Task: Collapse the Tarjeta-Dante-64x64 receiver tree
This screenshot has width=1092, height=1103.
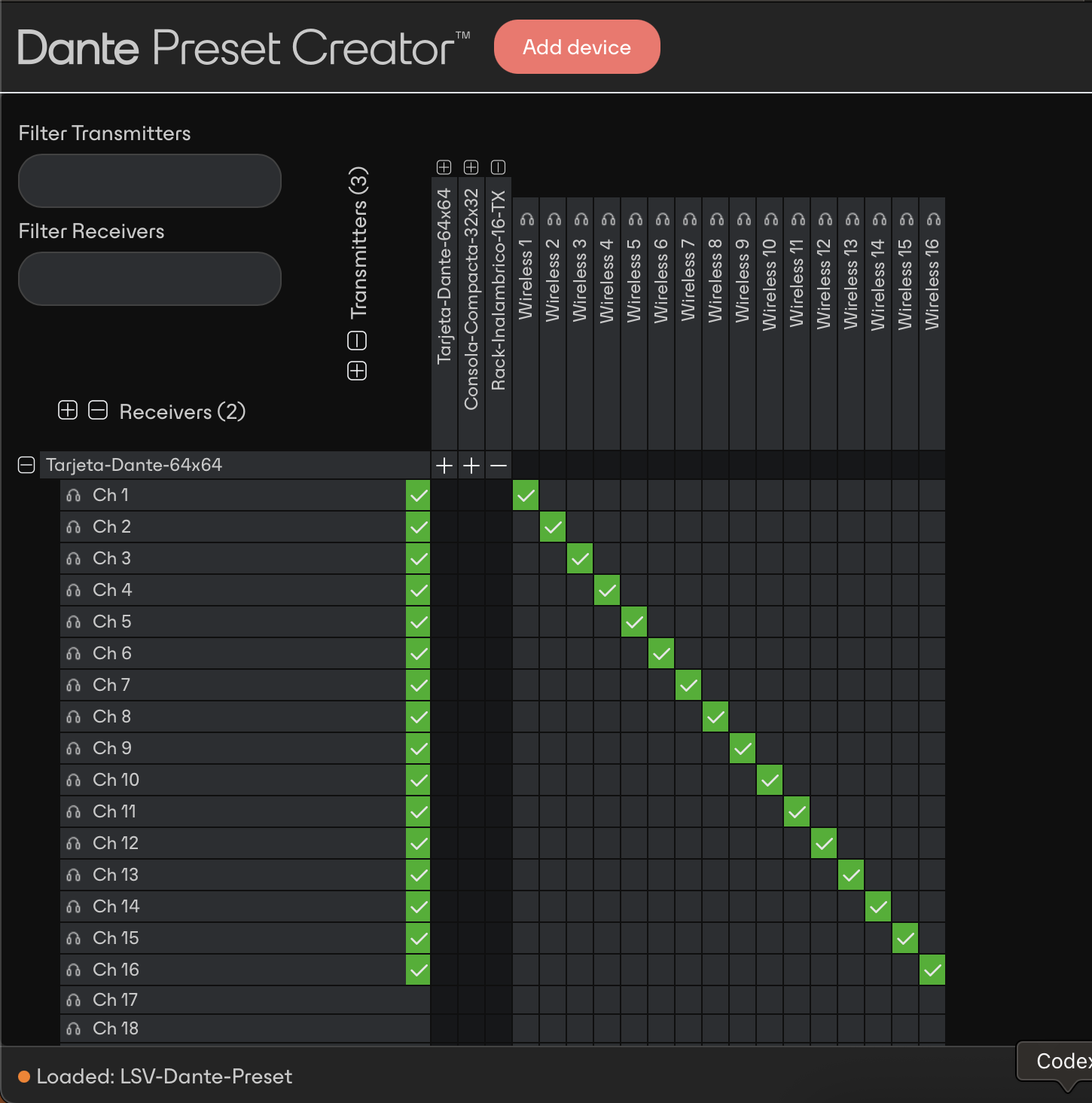Action: click(x=26, y=465)
